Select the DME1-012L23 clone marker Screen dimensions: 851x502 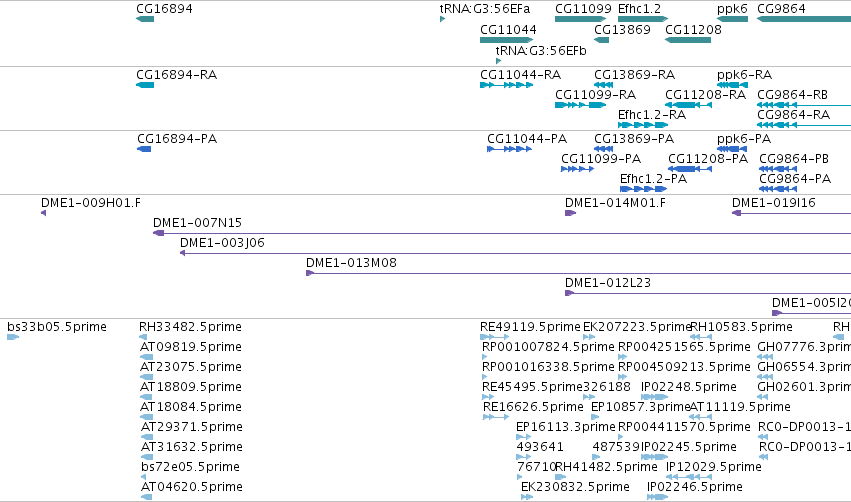click(569, 293)
